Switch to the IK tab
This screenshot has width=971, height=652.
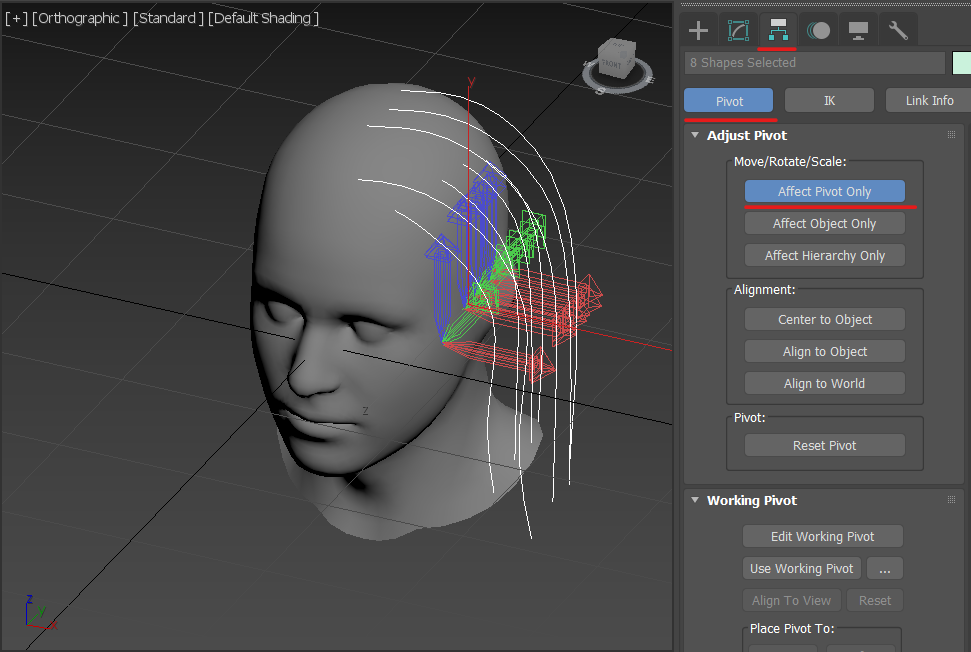(829, 100)
